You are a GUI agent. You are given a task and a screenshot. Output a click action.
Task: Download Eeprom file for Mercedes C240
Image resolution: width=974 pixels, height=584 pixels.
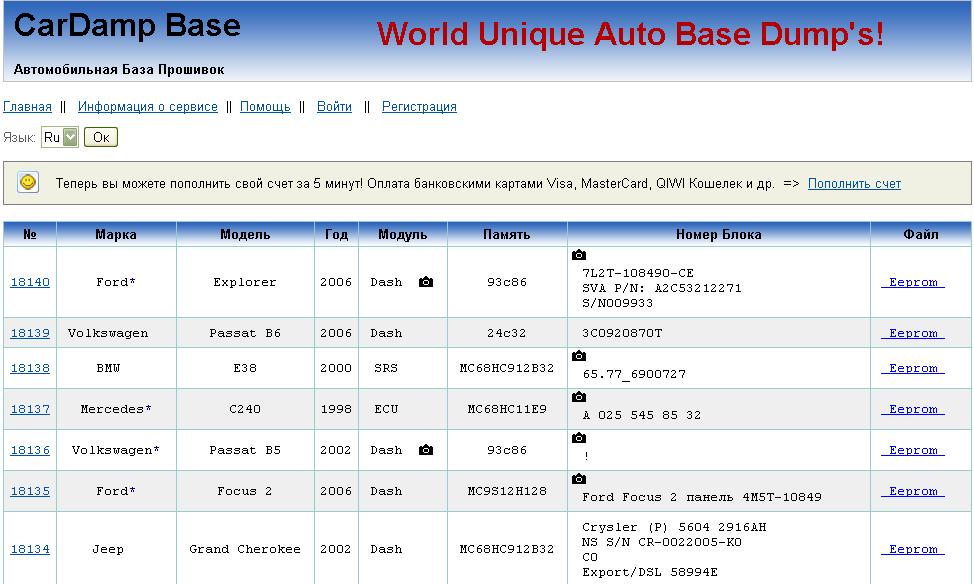click(913, 409)
